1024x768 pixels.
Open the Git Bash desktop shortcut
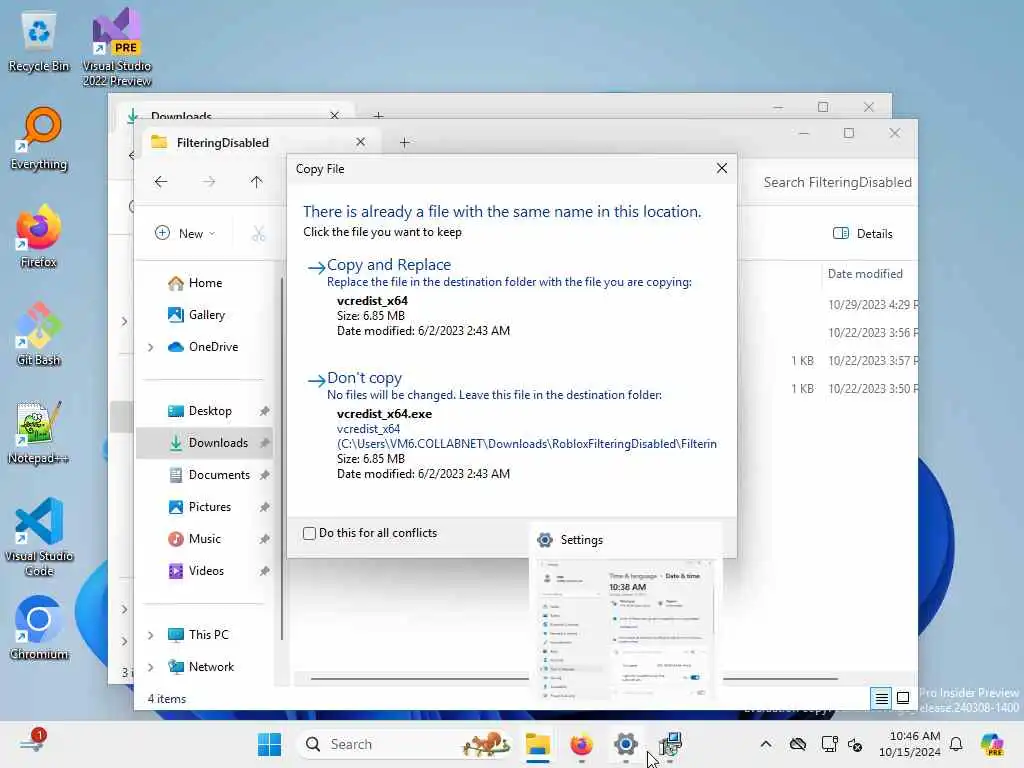(x=39, y=335)
